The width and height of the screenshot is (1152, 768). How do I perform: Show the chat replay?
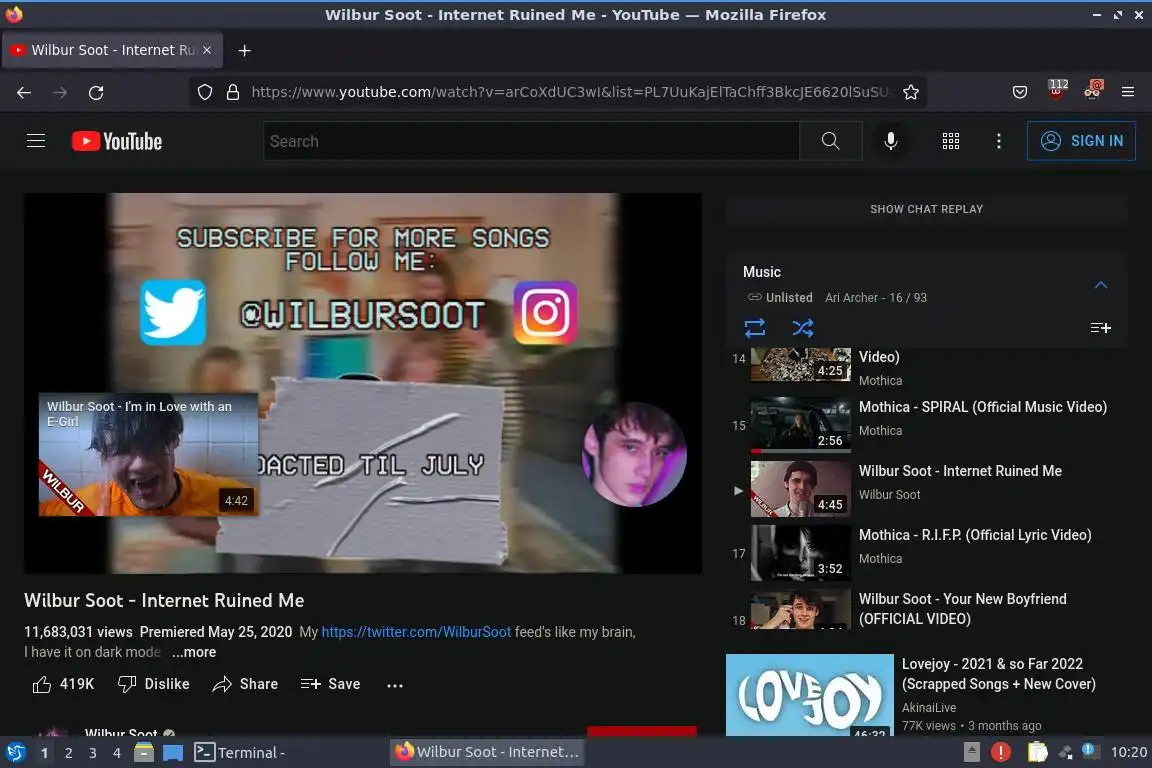pyautogui.click(x=926, y=209)
